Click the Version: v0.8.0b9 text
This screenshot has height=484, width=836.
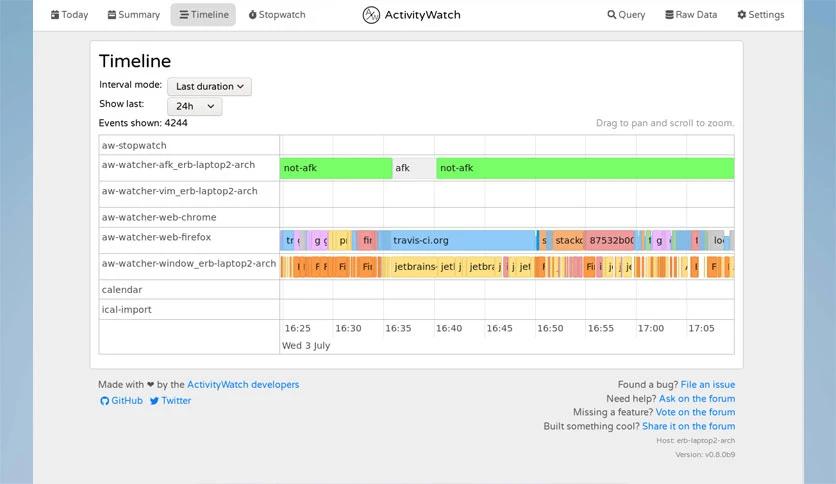pos(705,455)
